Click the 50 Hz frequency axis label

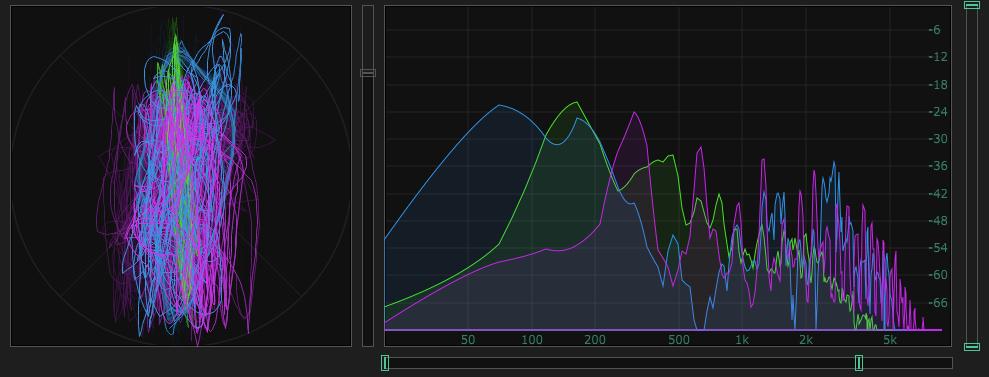tap(467, 340)
